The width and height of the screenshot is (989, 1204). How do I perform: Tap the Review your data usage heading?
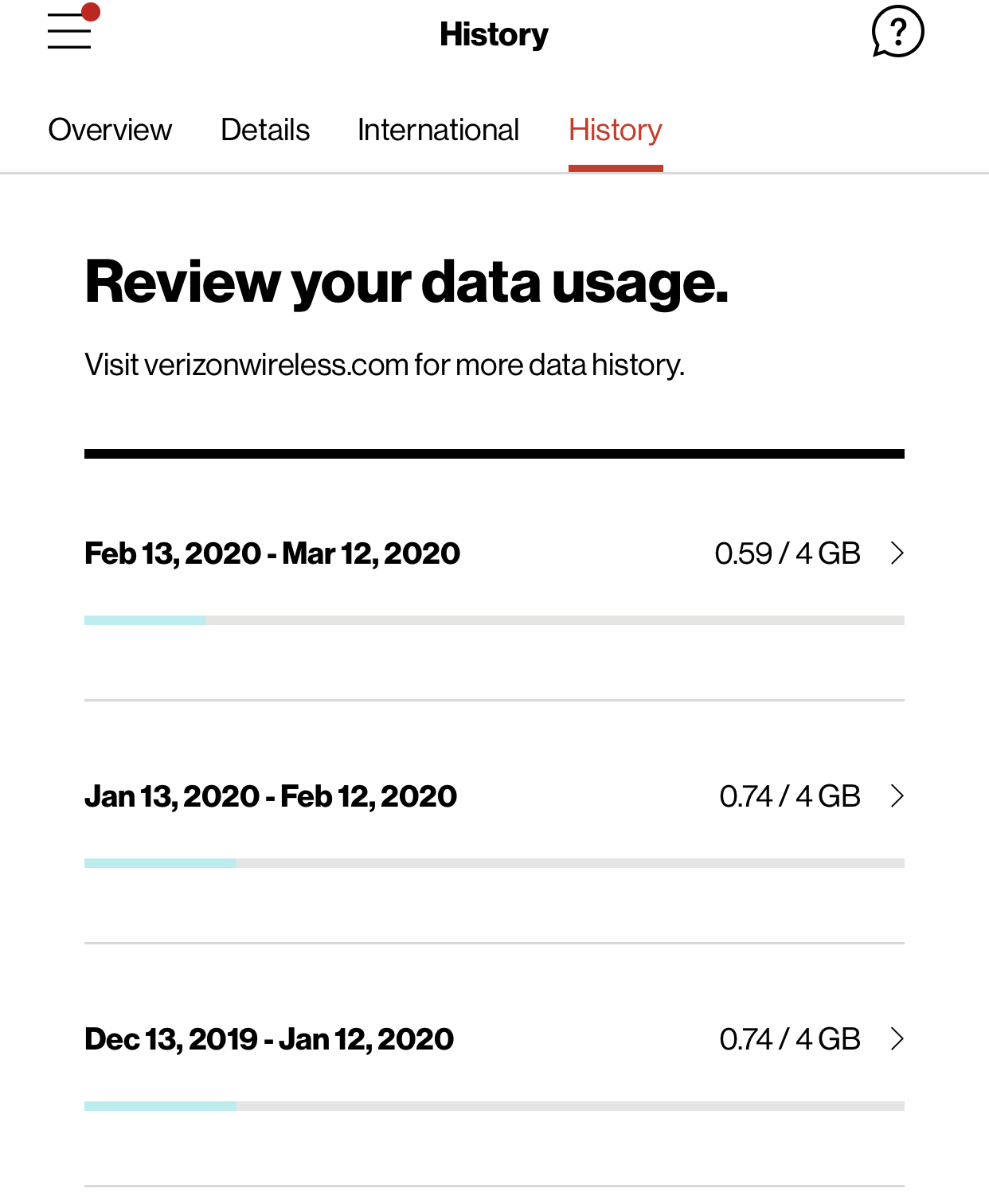(x=406, y=283)
